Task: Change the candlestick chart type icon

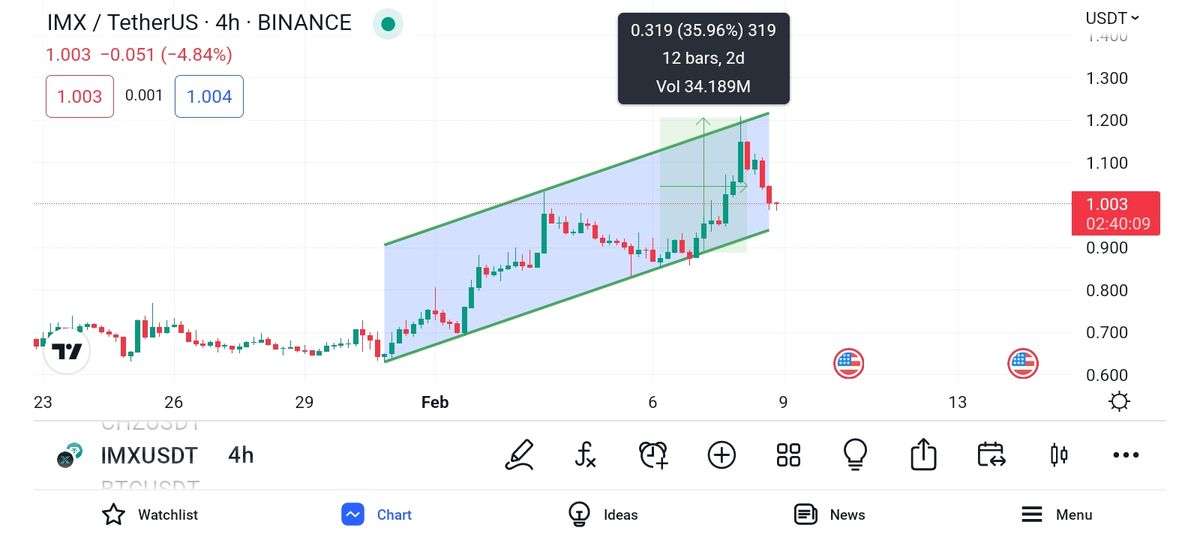Action: point(1058,455)
